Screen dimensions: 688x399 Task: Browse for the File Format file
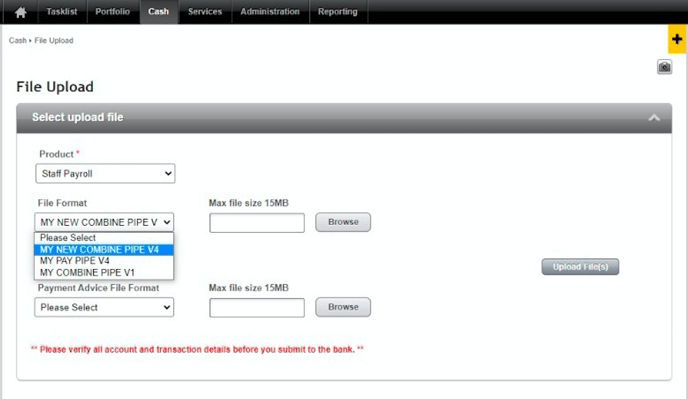[343, 222]
